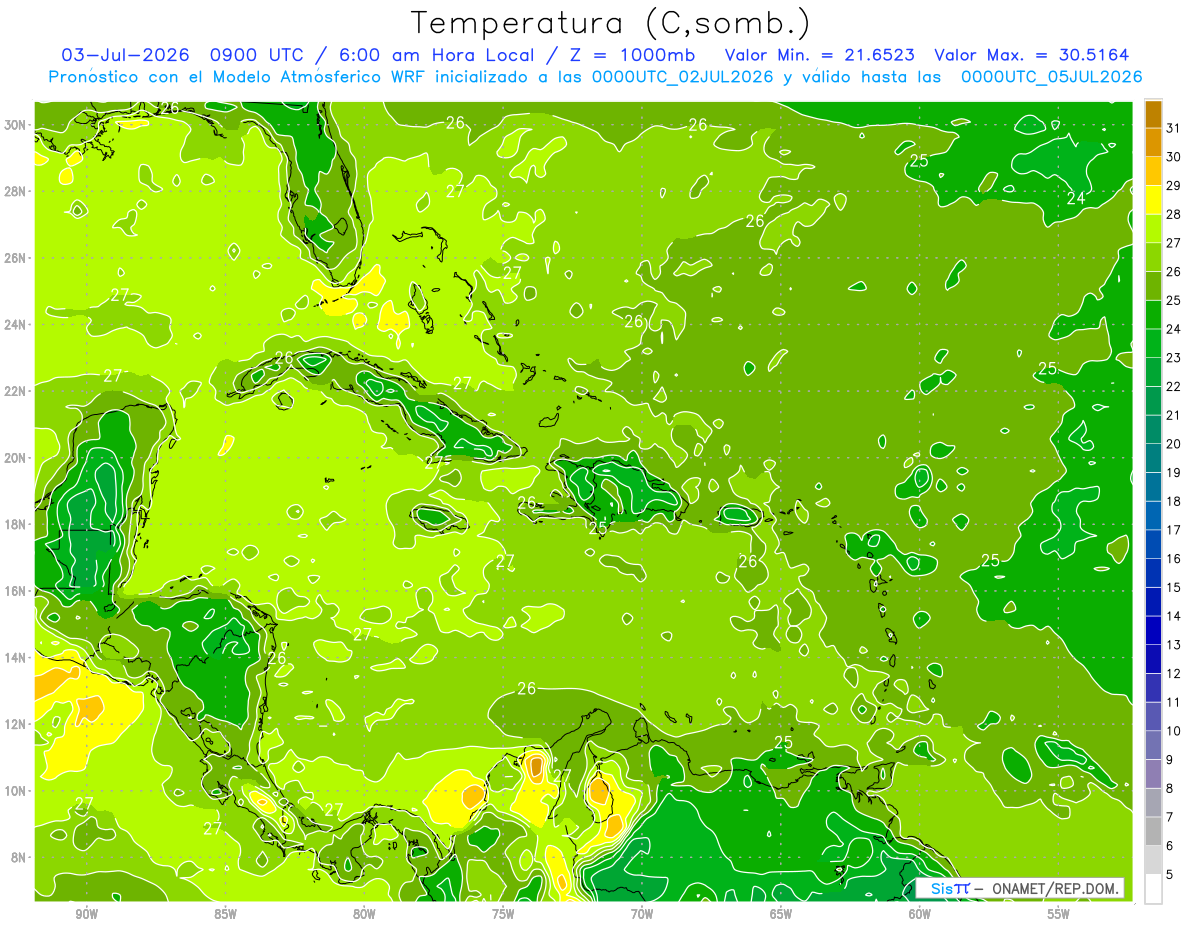Click the "16N" latitude axis label
Screen dimensions: 1200x927
17,591
